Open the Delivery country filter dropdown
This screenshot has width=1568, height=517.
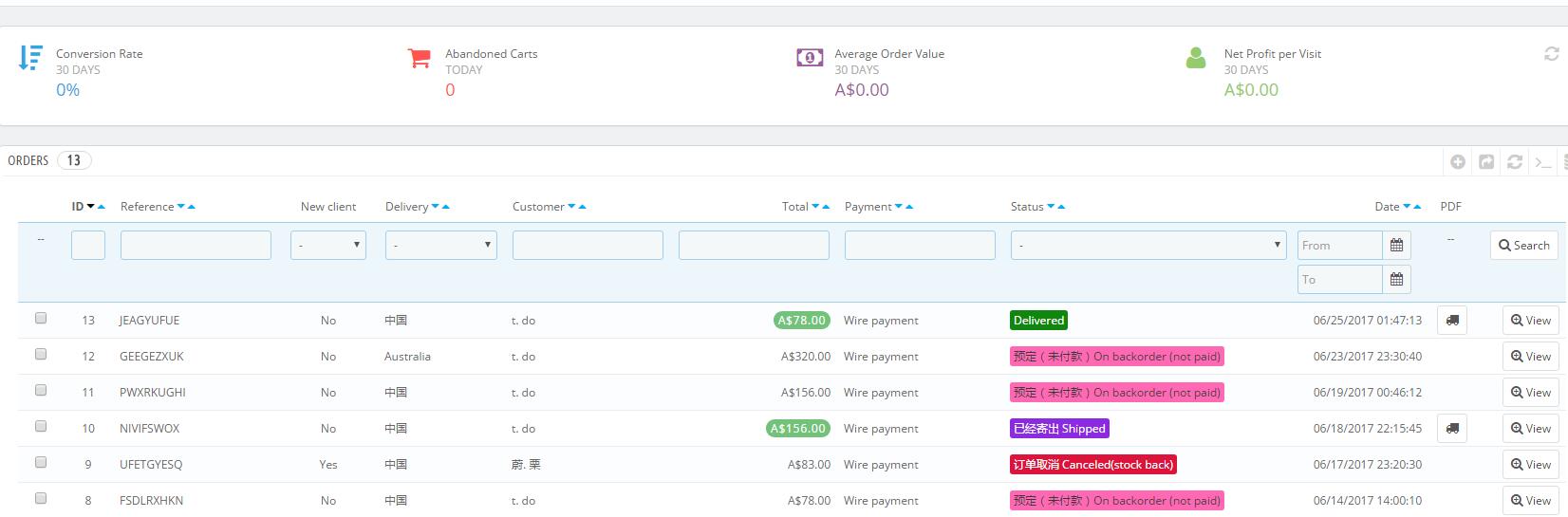click(441, 246)
